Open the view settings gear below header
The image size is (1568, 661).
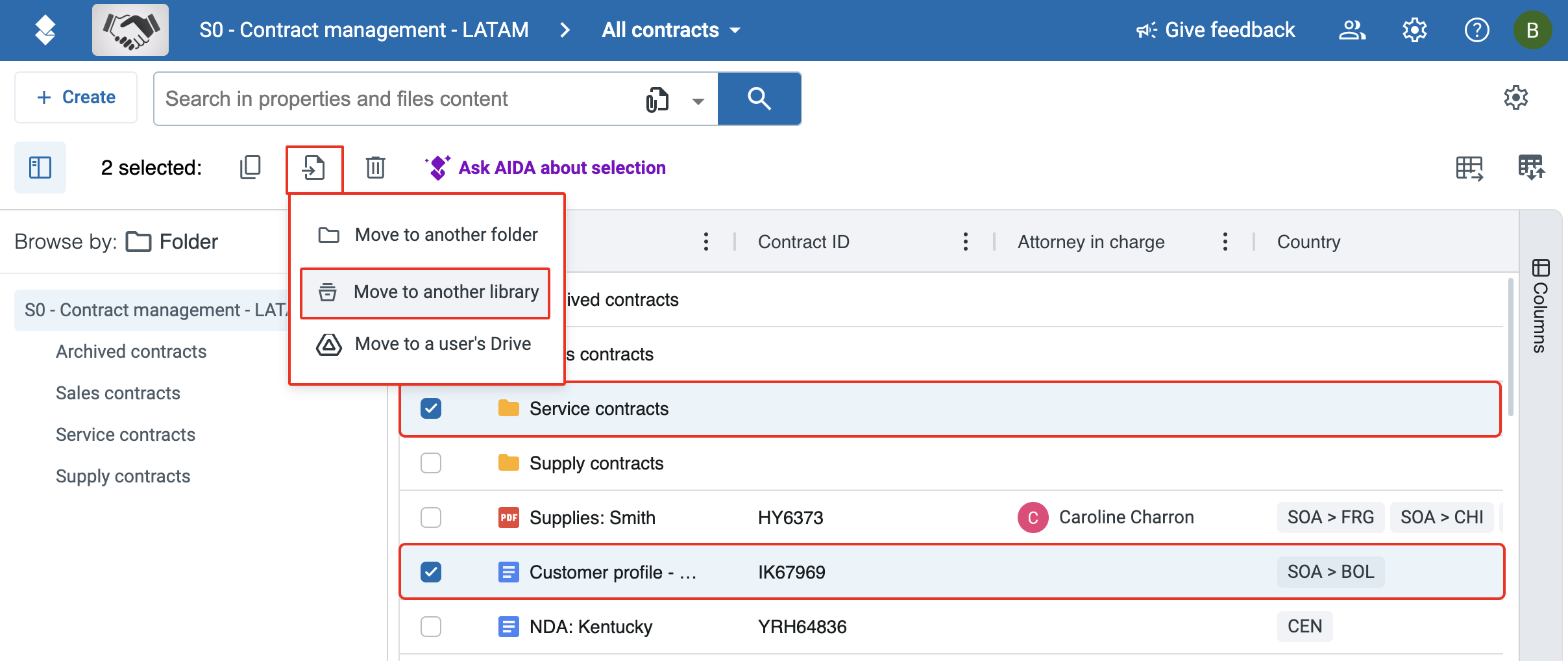(1515, 97)
